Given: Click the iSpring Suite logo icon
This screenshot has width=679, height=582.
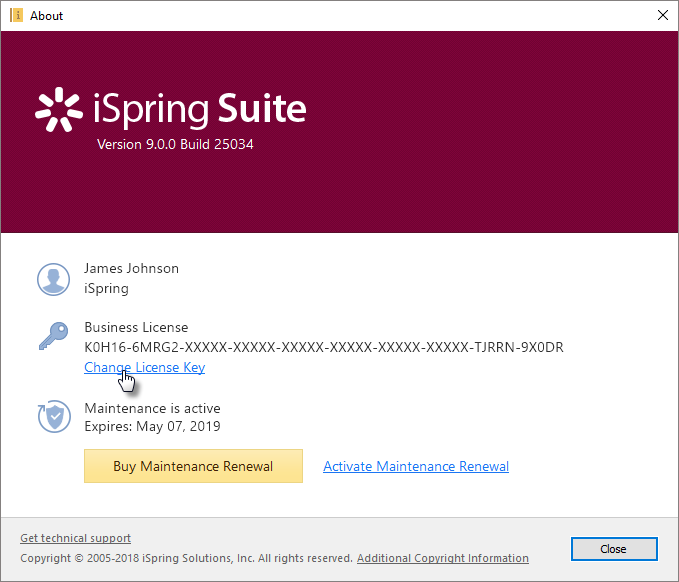Looking at the screenshot, I should coord(58,109).
